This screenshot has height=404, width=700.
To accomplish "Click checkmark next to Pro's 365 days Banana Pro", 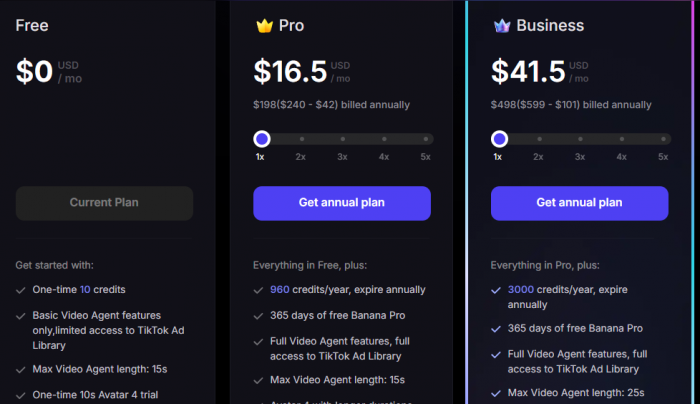I will click(x=259, y=316).
